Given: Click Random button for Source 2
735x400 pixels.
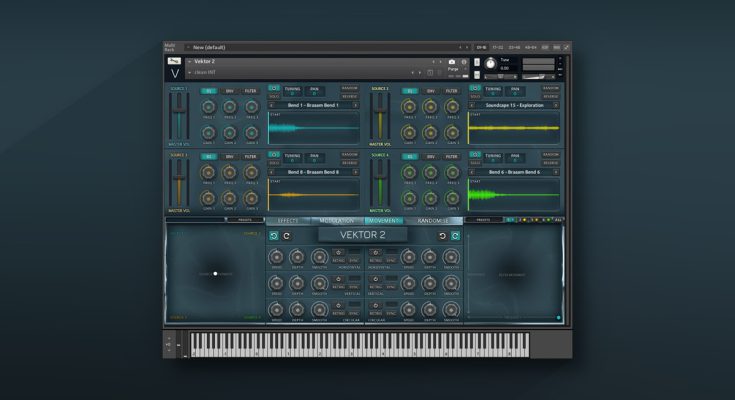Looking at the screenshot, I should [x=550, y=88].
